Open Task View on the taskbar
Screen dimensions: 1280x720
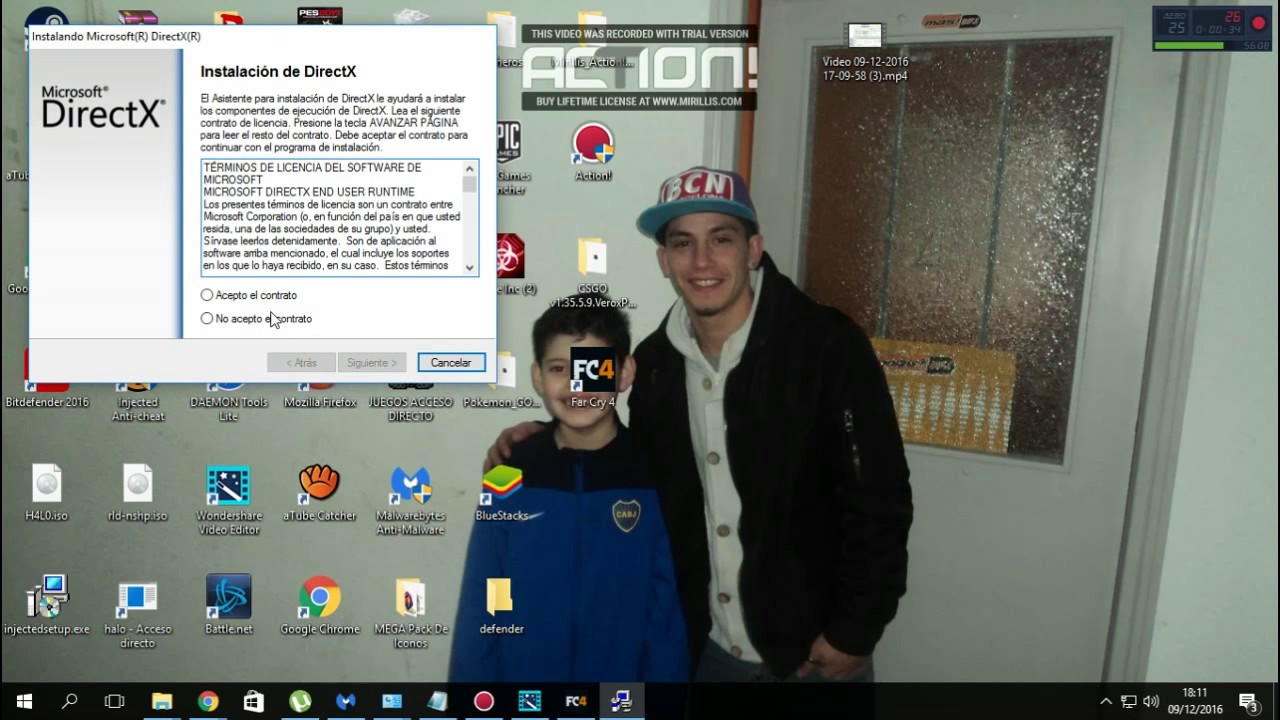(x=115, y=701)
